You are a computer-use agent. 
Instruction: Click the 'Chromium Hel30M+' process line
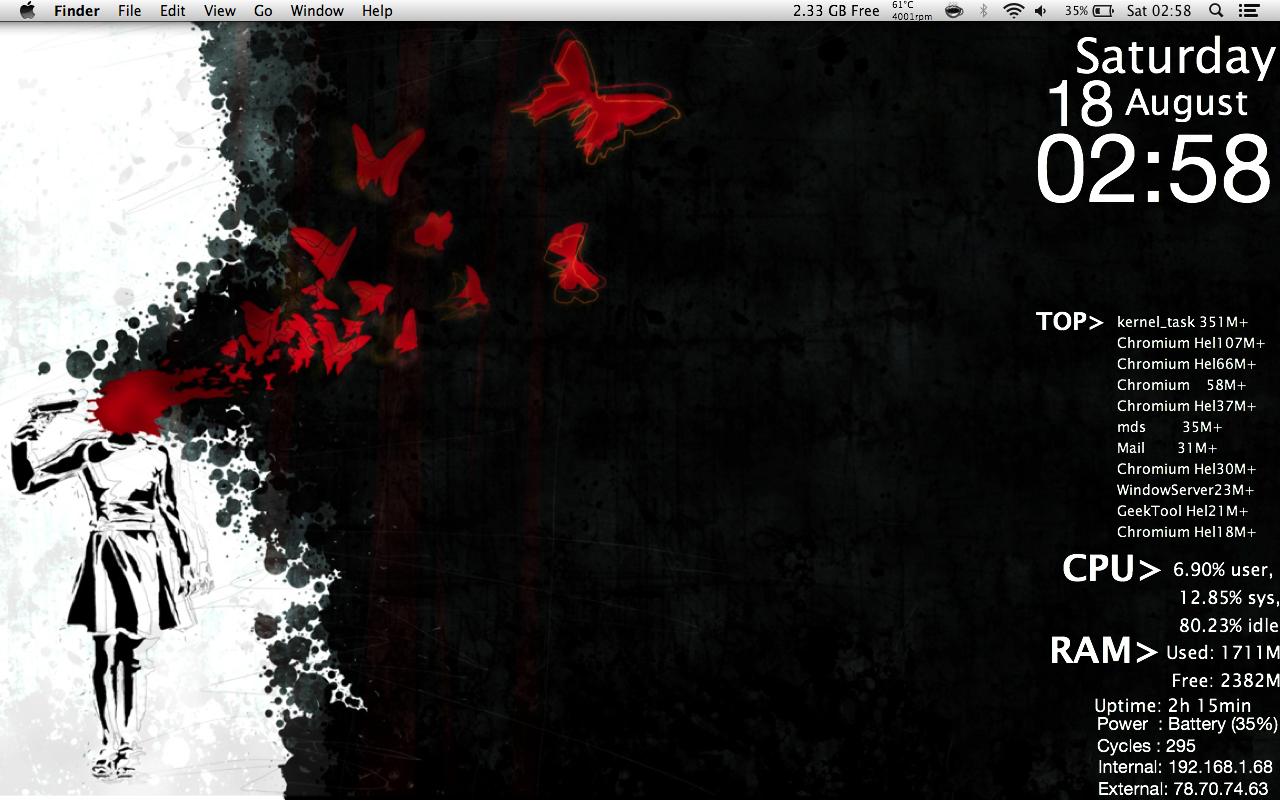point(1186,469)
